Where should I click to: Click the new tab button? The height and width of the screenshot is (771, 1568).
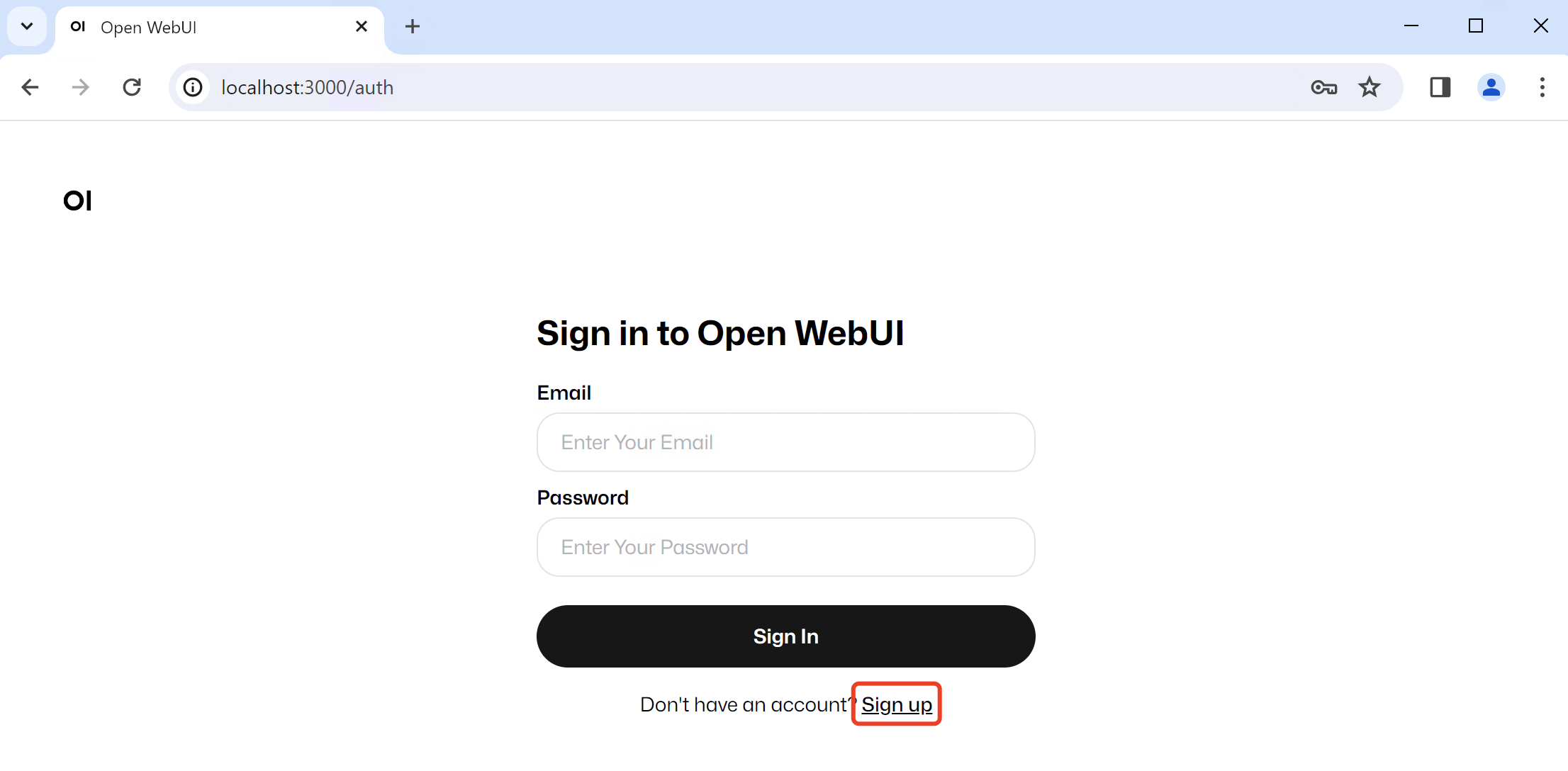411,27
